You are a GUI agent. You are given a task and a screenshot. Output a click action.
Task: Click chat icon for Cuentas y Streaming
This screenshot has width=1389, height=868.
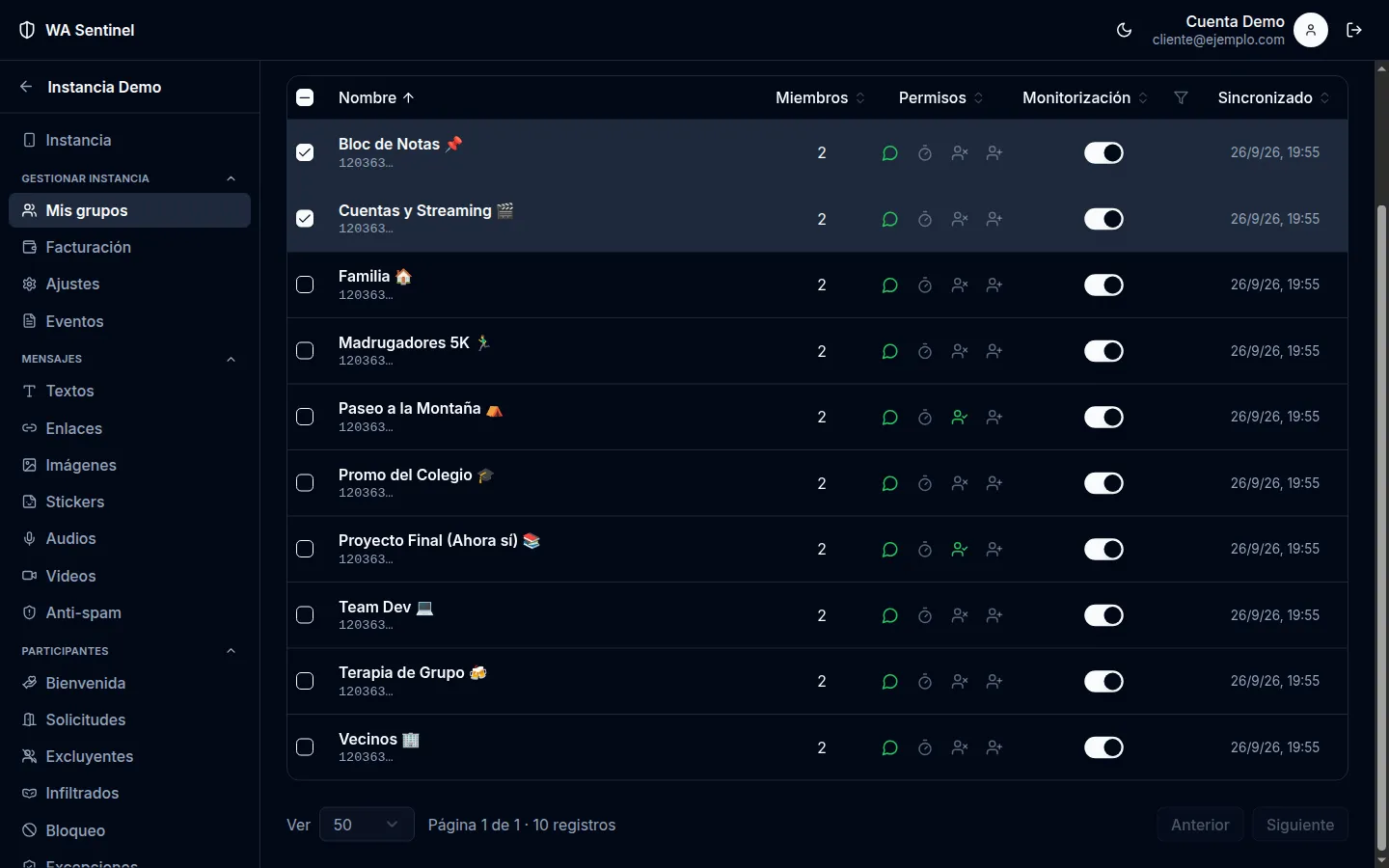point(890,220)
